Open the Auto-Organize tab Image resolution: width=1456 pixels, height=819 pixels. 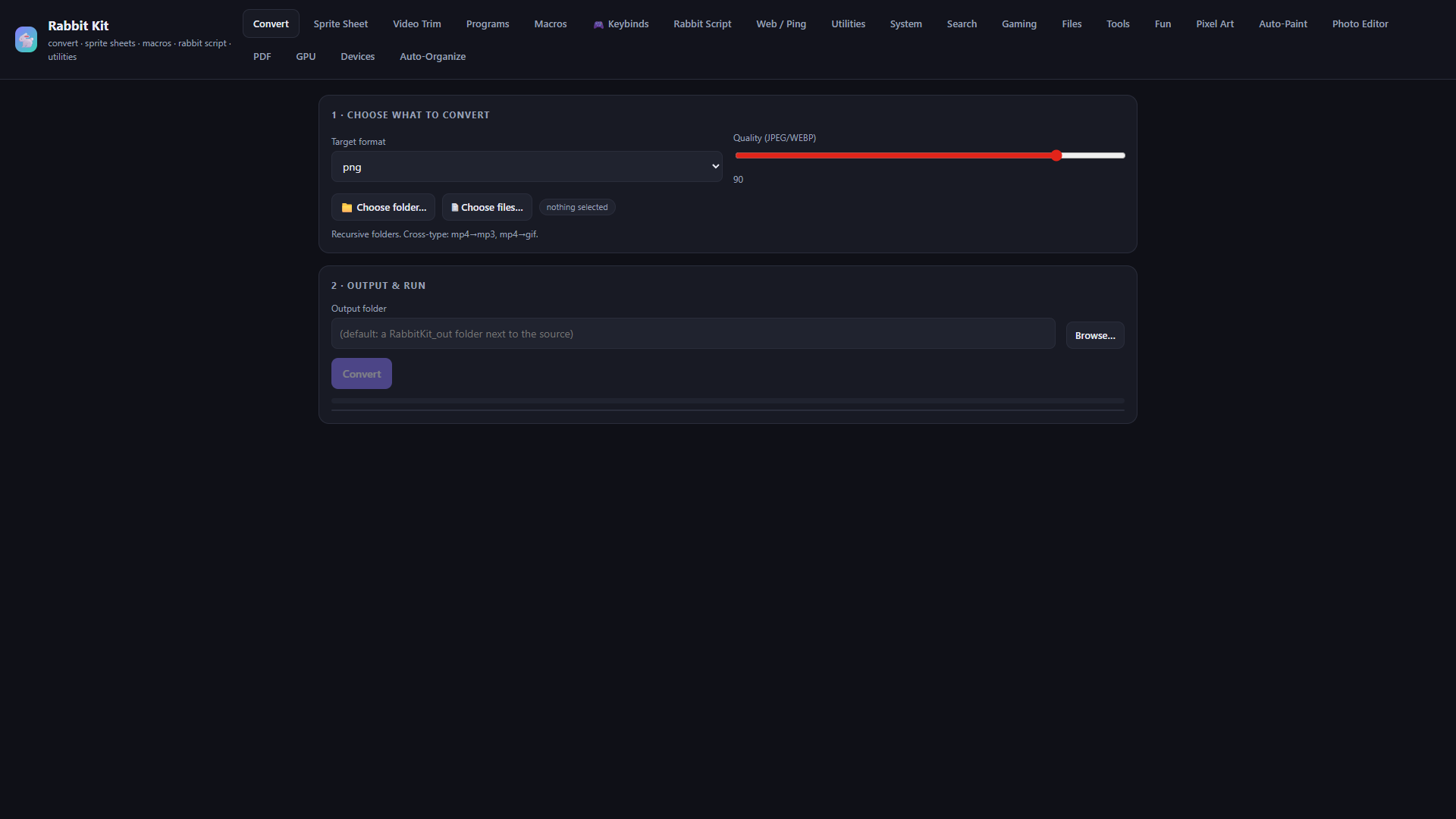coord(433,56)
